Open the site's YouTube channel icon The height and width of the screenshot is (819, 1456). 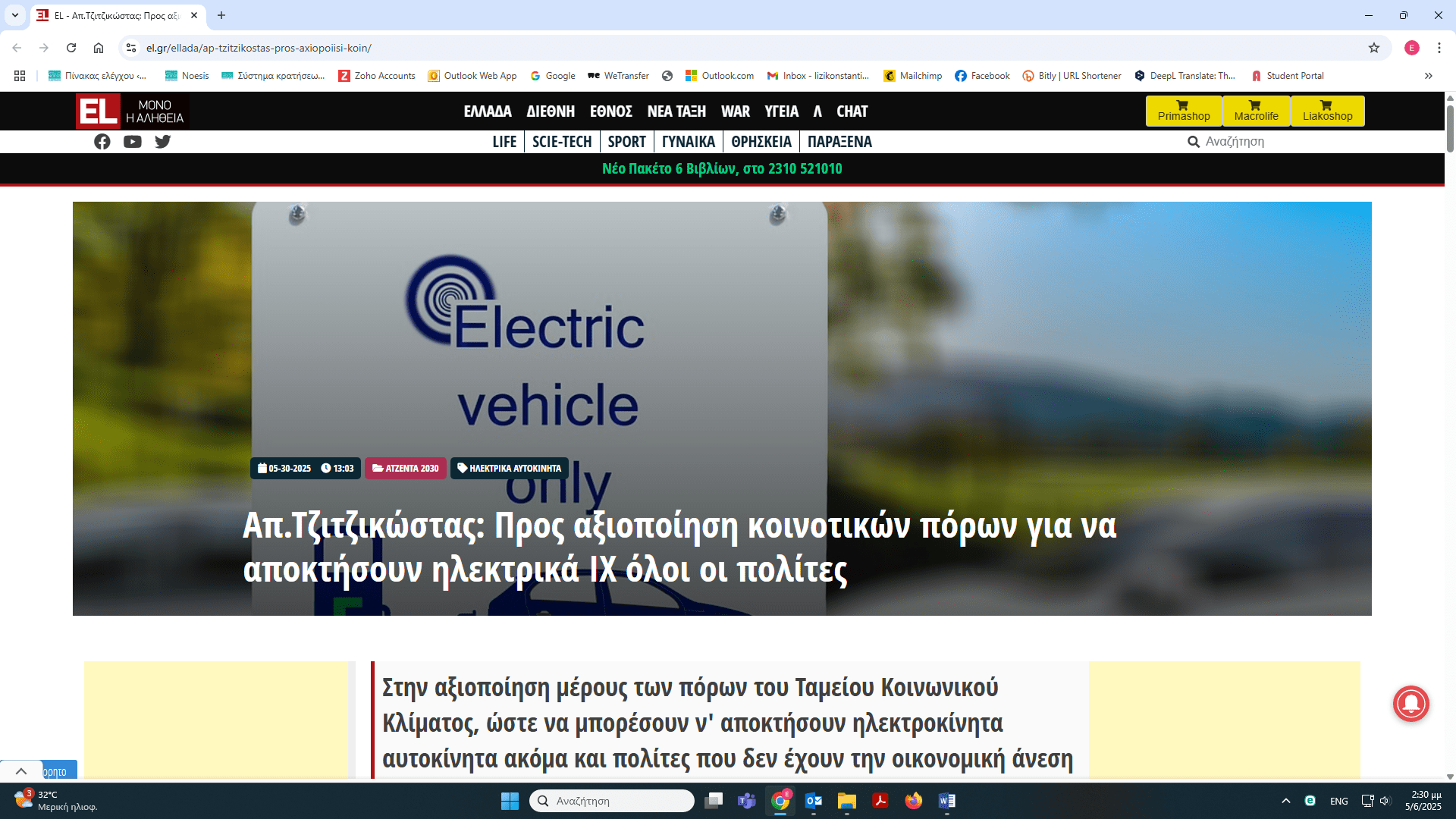(x=133, y=142)
